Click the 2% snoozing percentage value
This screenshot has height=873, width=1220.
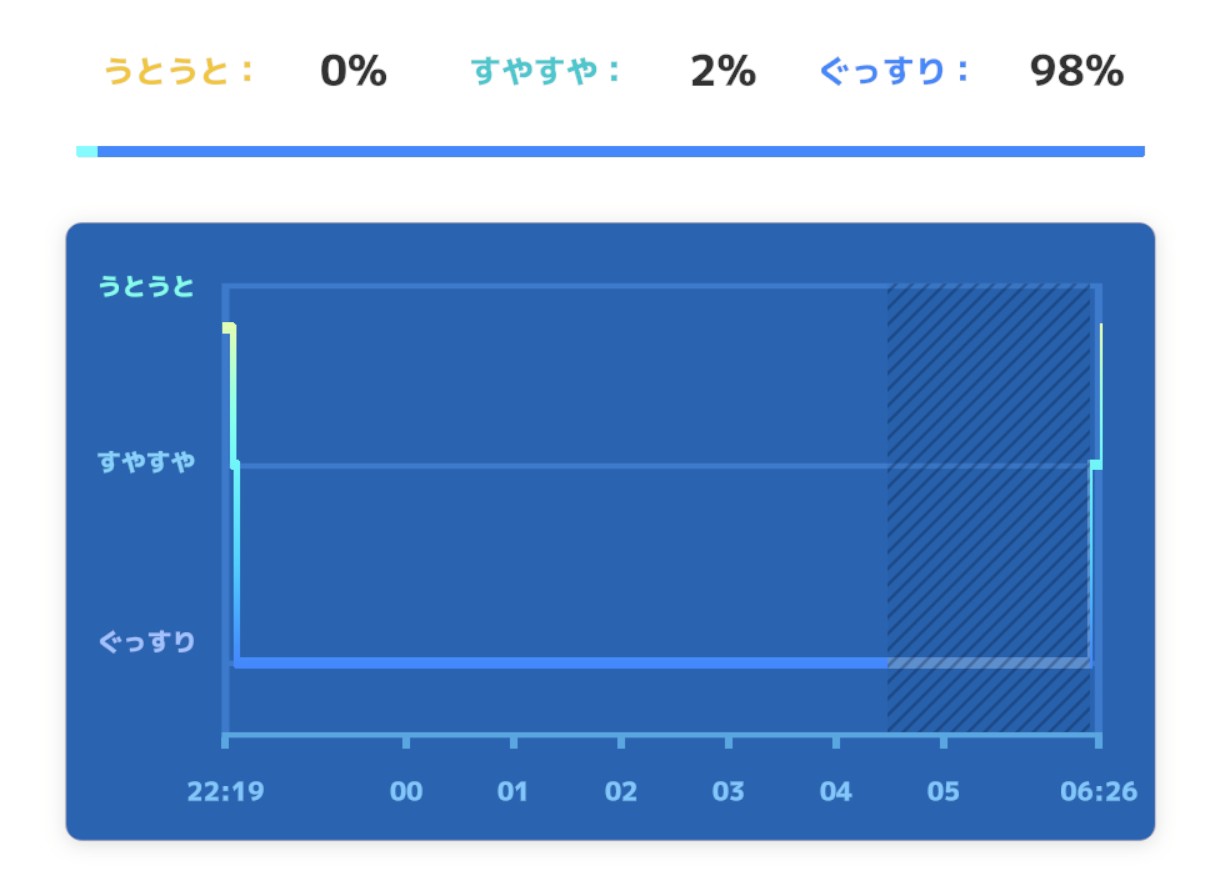(x=723, y=72)
